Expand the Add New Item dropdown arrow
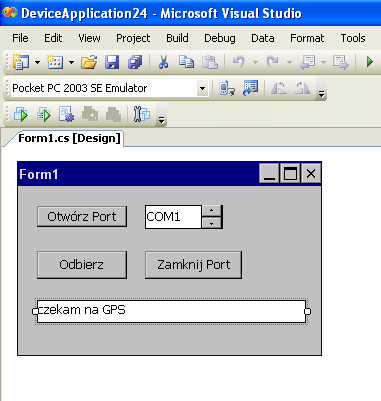 [x=71, y=62]
